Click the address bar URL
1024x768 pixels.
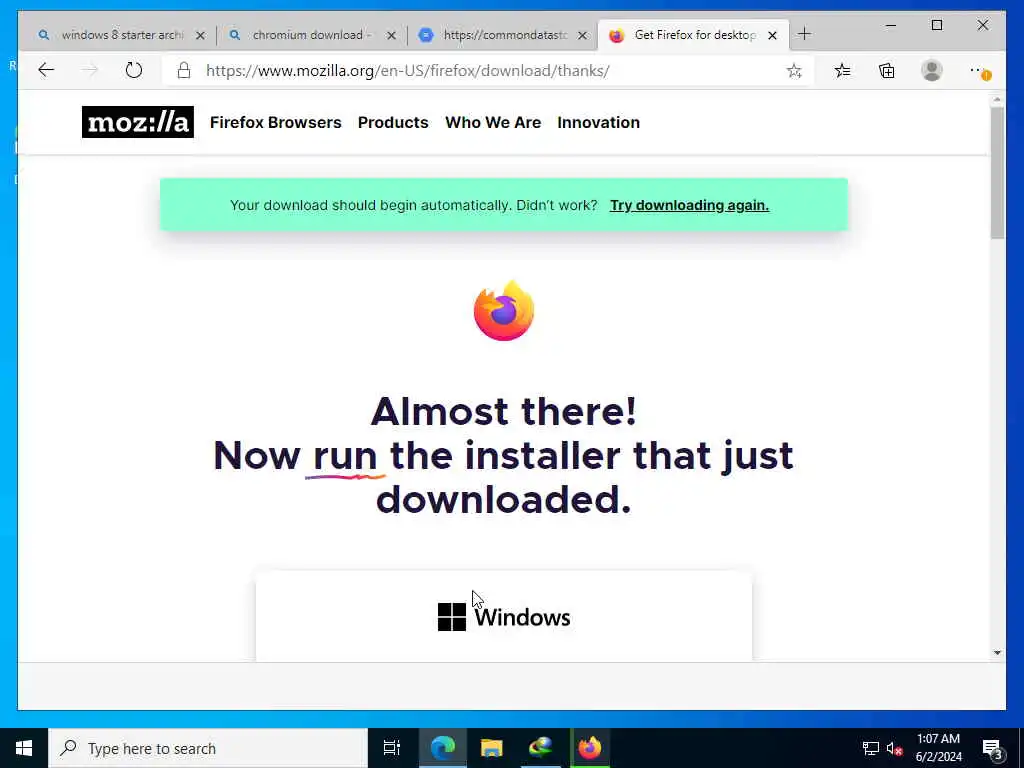tap(408, 71)
